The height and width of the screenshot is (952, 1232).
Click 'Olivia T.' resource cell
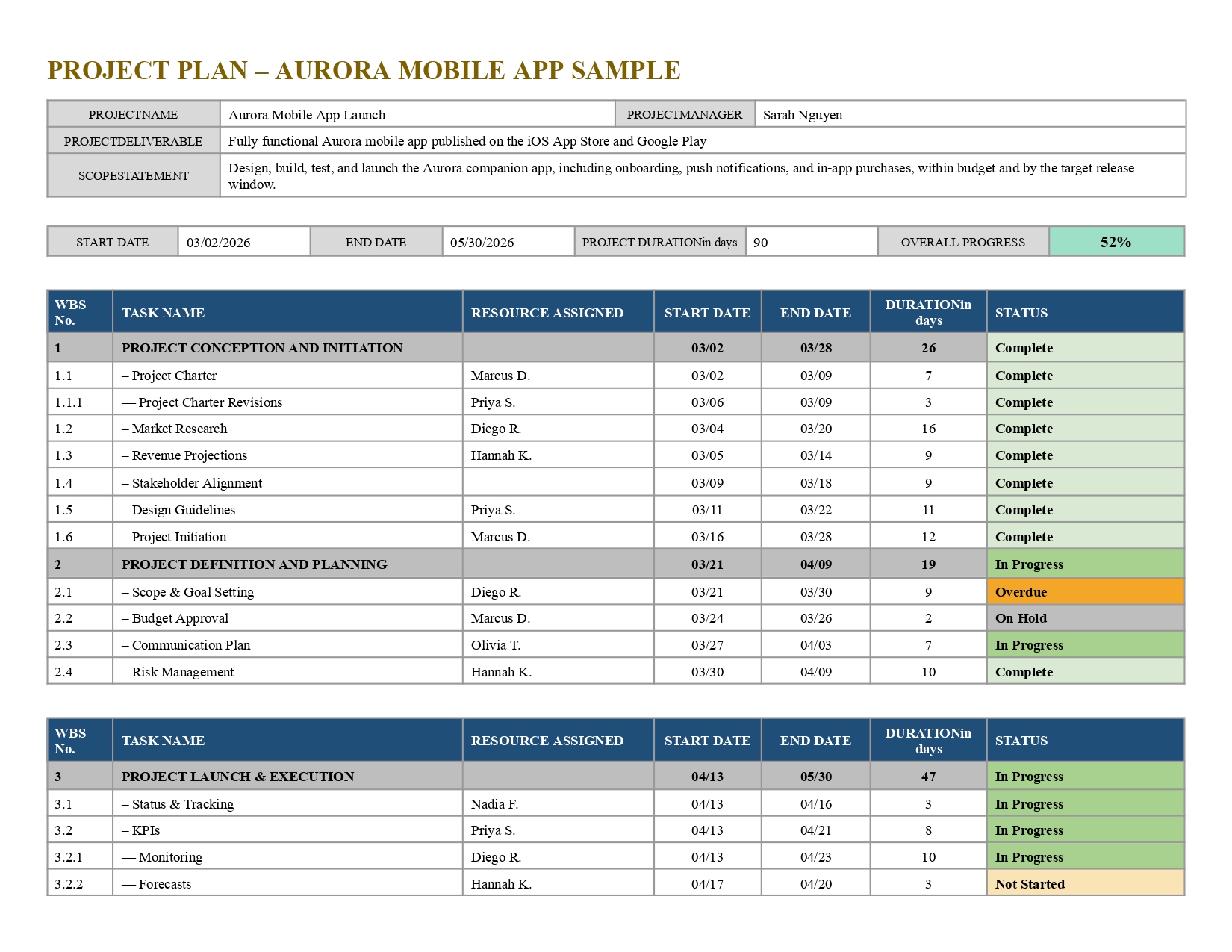tap(559, 644)
